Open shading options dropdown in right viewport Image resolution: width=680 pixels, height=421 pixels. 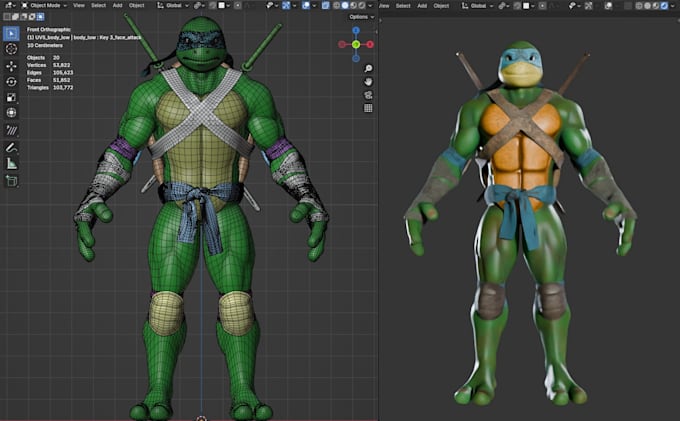click(673, 6)
